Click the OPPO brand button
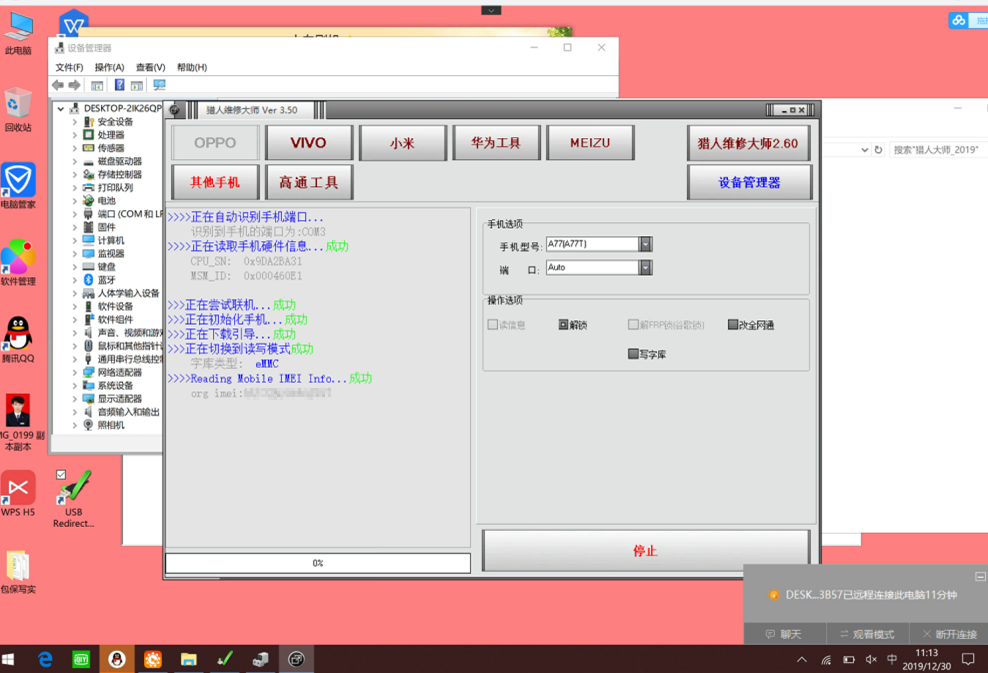 [215, 143]
